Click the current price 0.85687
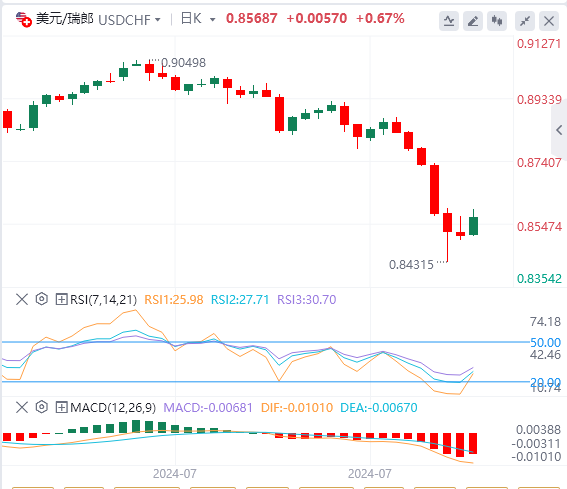 click(252, 18)
